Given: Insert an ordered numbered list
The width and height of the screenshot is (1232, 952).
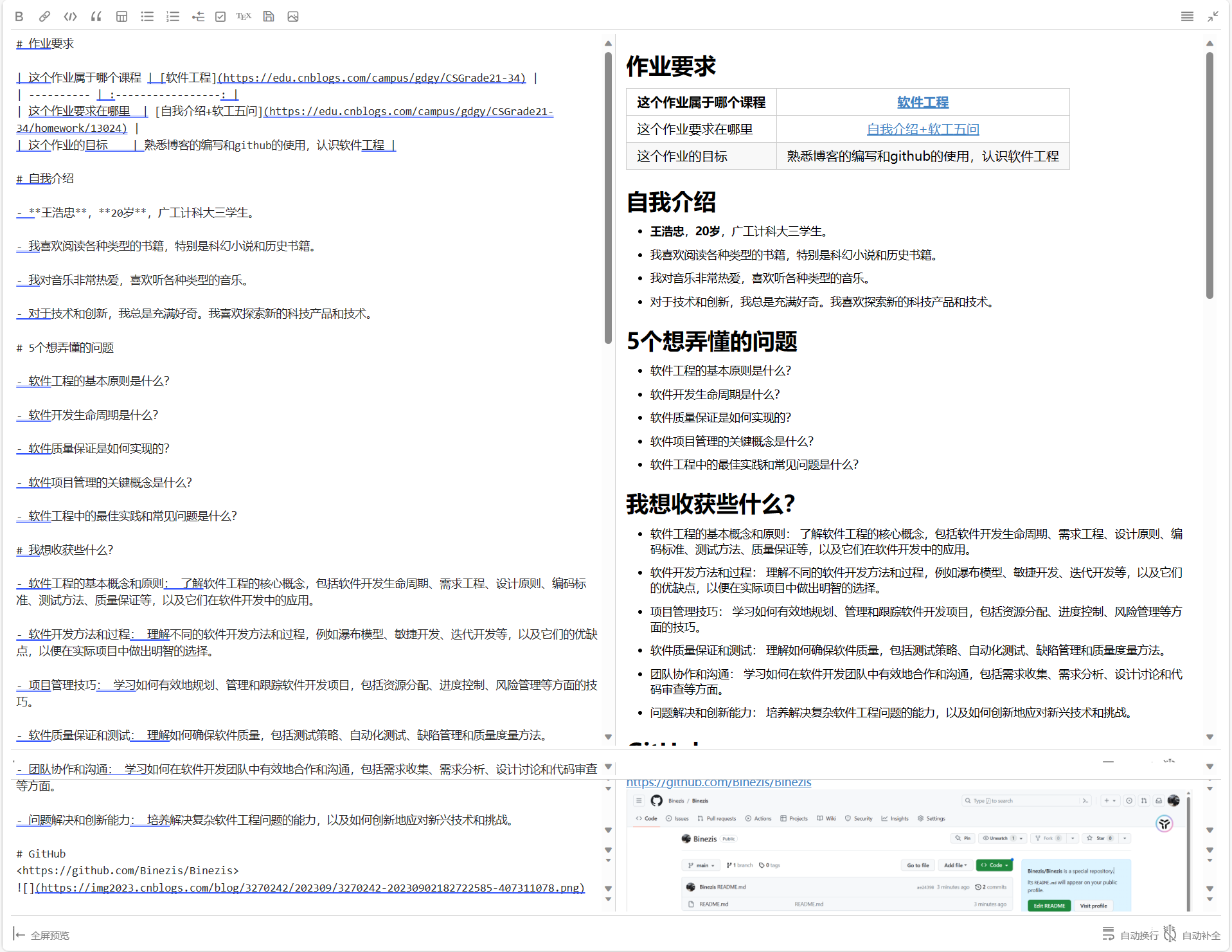Looking at the screenshot, I should point(173,17).
